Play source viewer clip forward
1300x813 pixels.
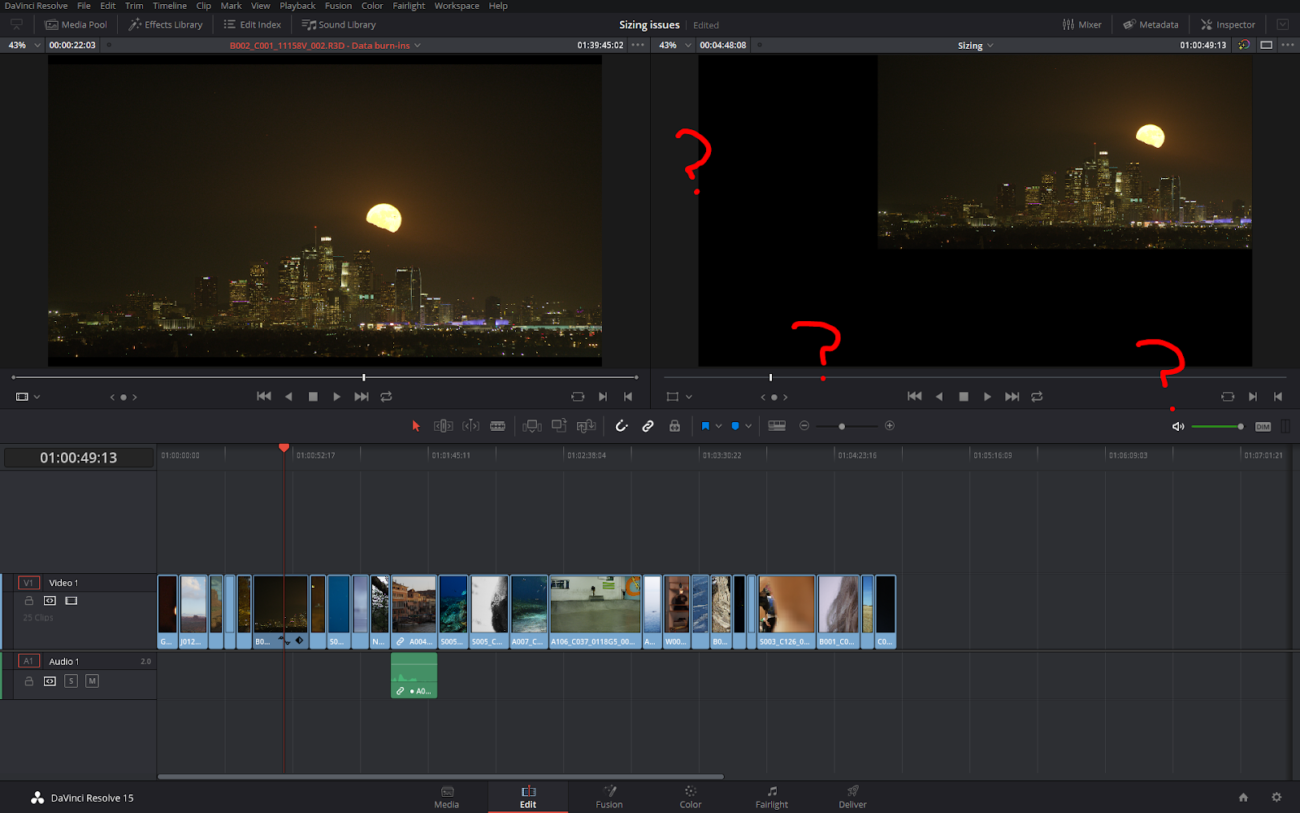click(x=337, y=397)
